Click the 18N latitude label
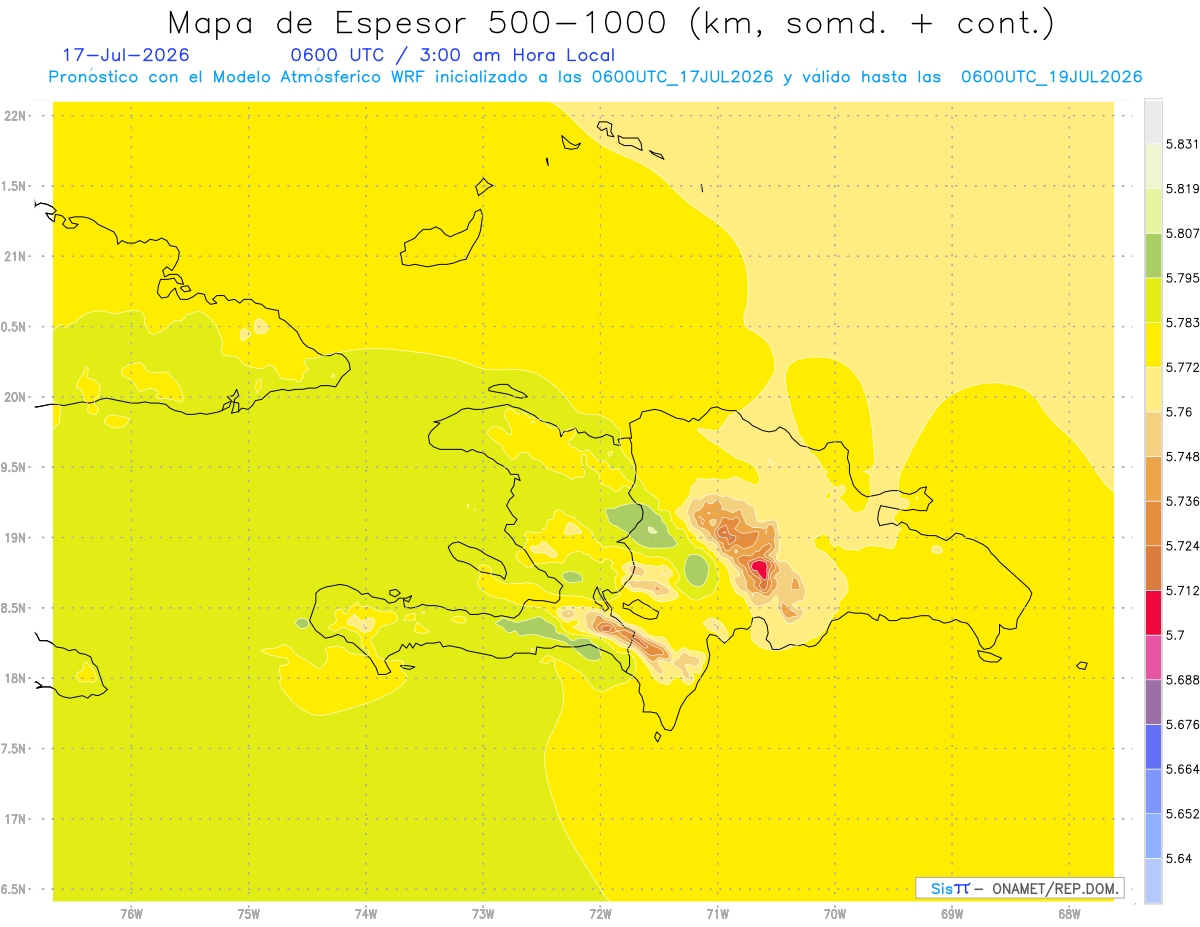This screenshot has height=927, width=1200. point(15,678)
